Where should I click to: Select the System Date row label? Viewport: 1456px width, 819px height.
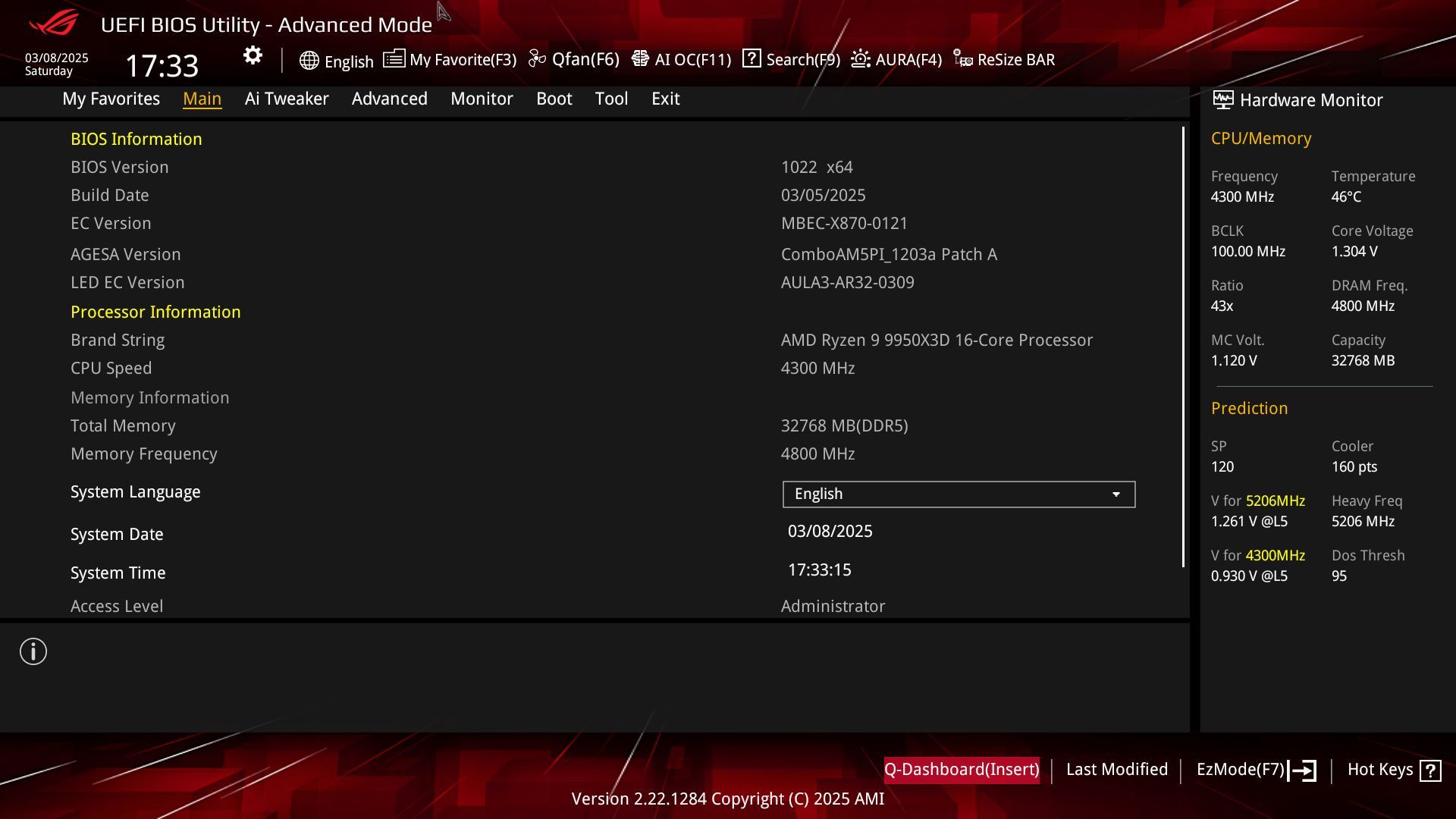pyautogui.click(x=117, y=535)
